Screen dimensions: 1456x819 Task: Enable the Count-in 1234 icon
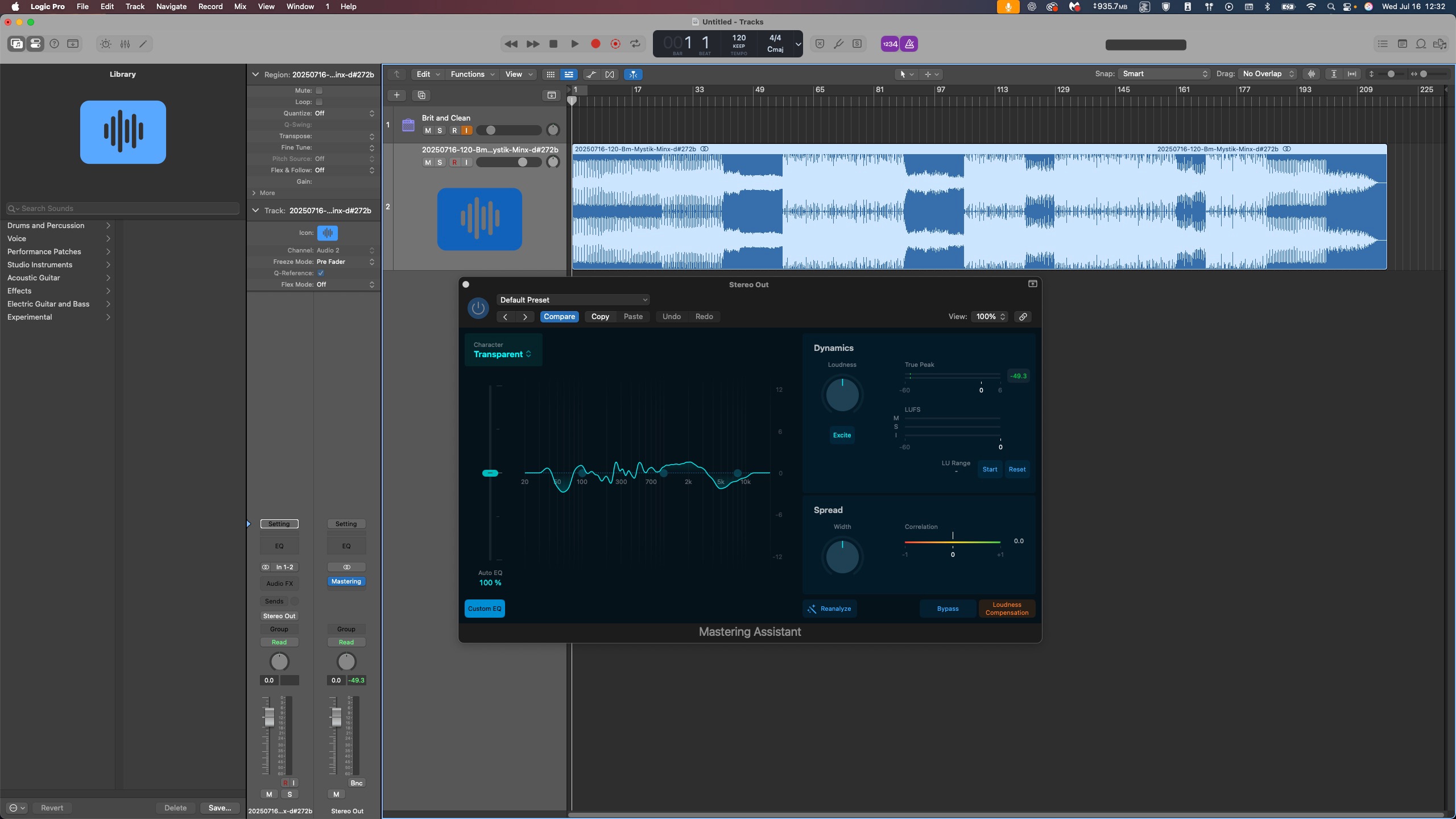(x=889, y=44)
